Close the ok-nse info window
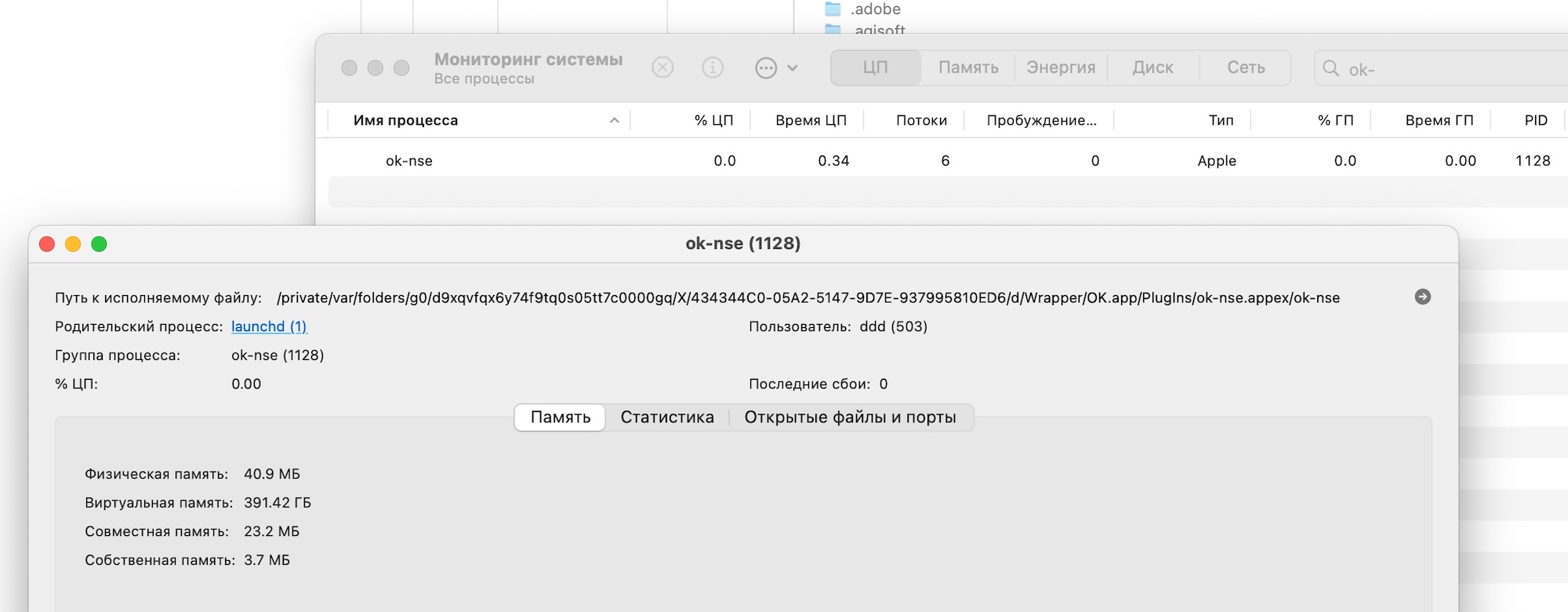The width and height of the screenshot is (1568, 612). click(x=47, y=244)
